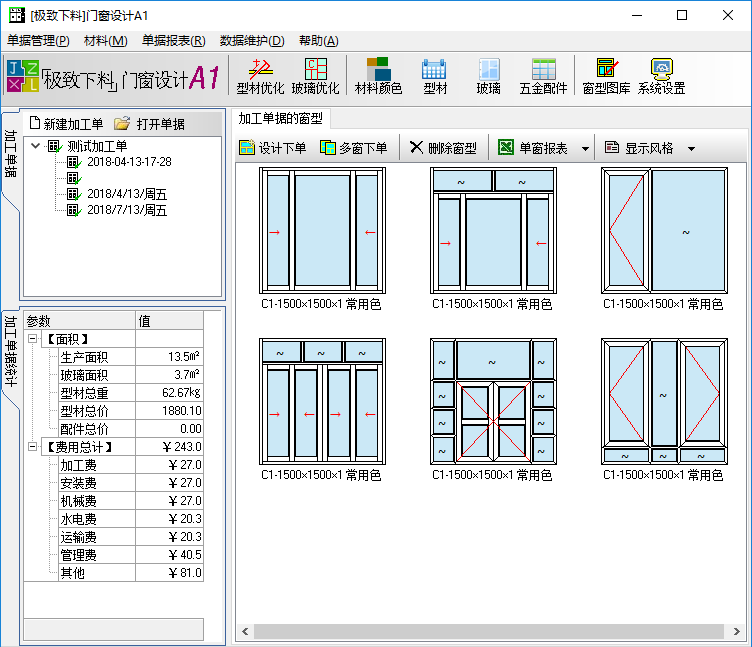Collapse the 【面积】 group

(32, 339)
